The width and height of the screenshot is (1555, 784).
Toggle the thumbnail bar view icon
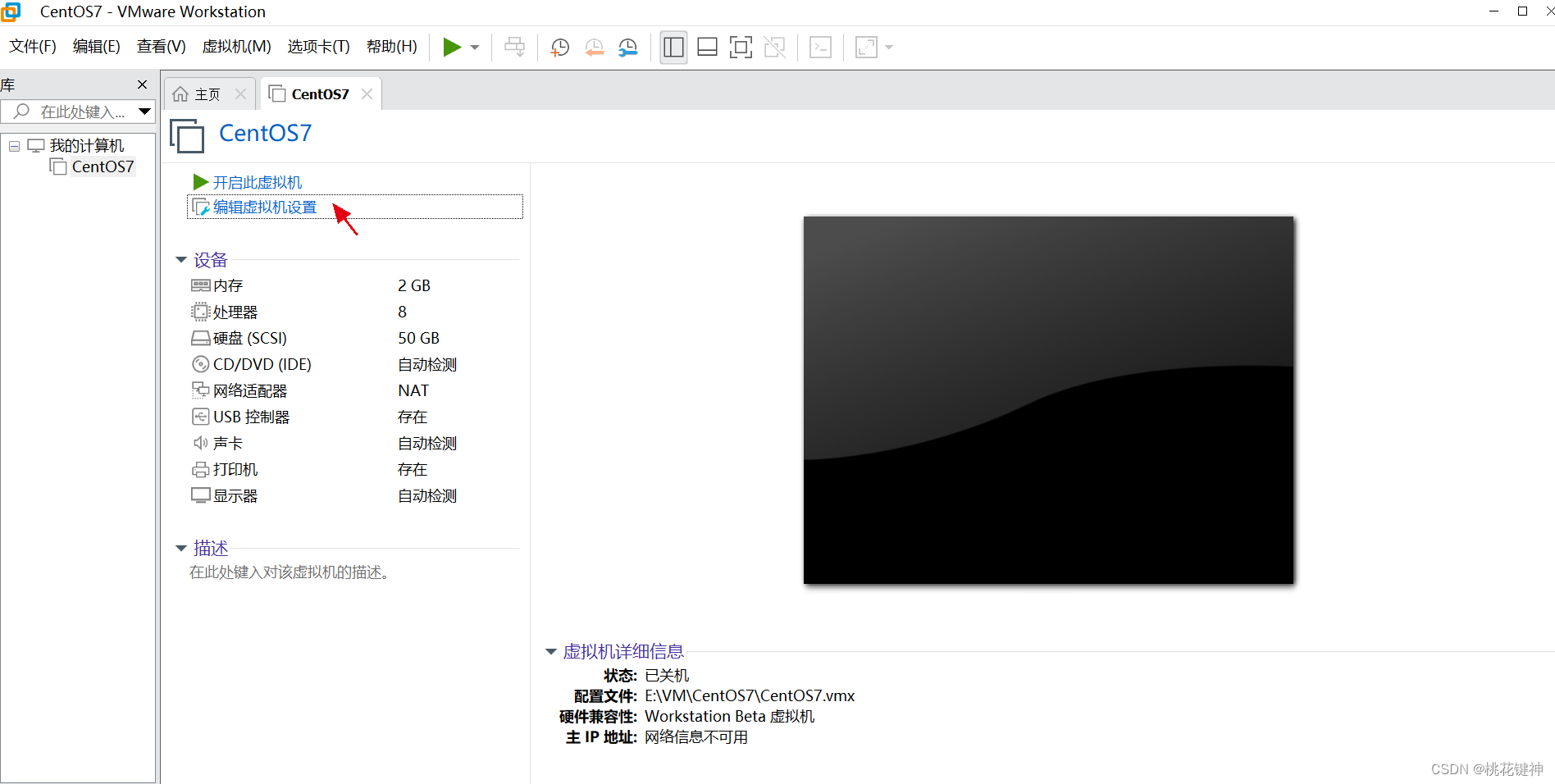tap(707, 47)
